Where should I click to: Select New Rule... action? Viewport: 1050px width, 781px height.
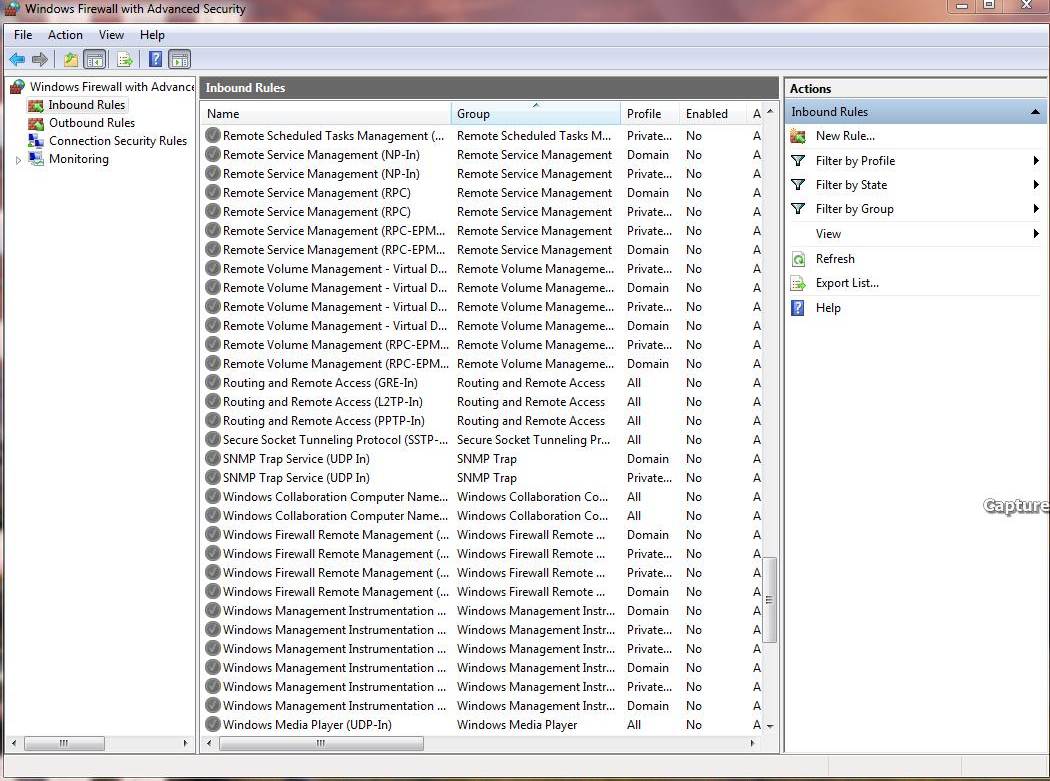point(845,136)
